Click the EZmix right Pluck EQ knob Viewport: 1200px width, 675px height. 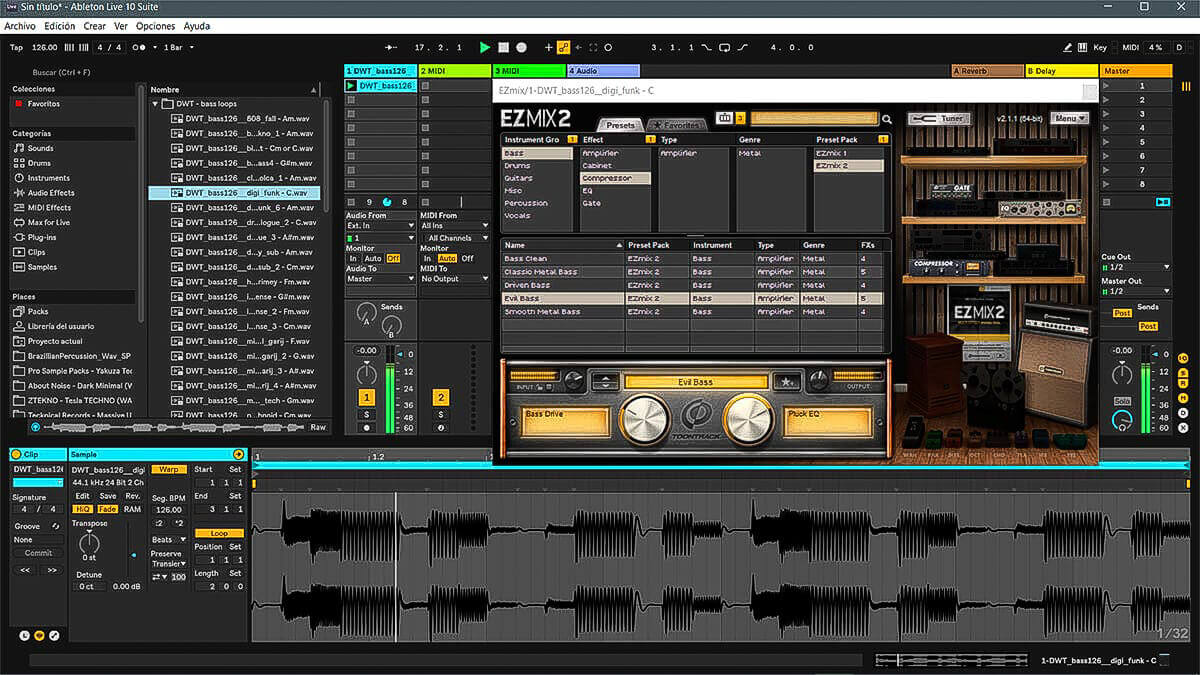748,420
